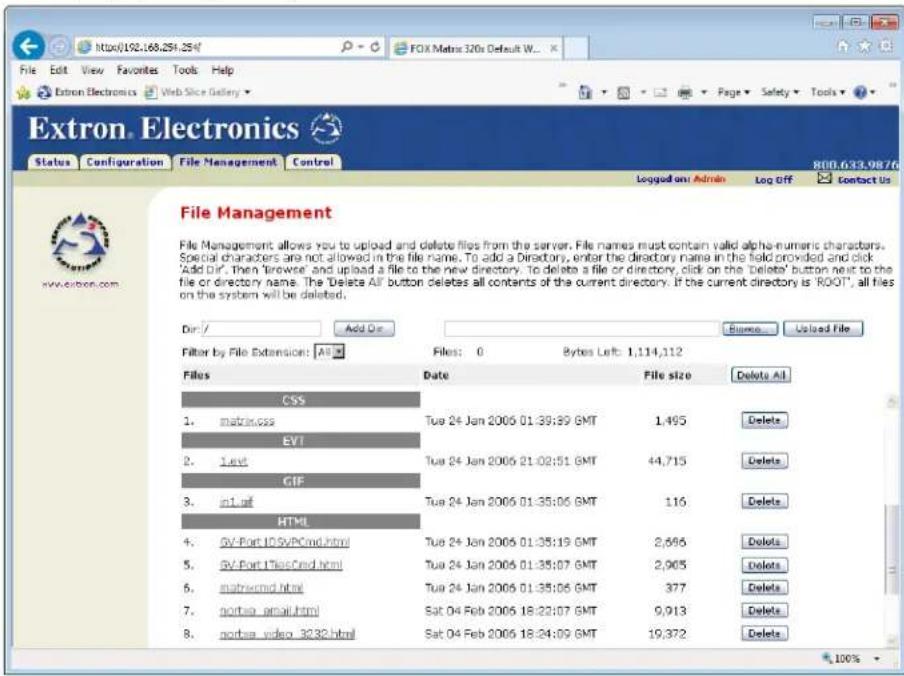Viewport: 904px width, 676px height.
Task: Click the browser Forward arrow button
Action: 58,47
